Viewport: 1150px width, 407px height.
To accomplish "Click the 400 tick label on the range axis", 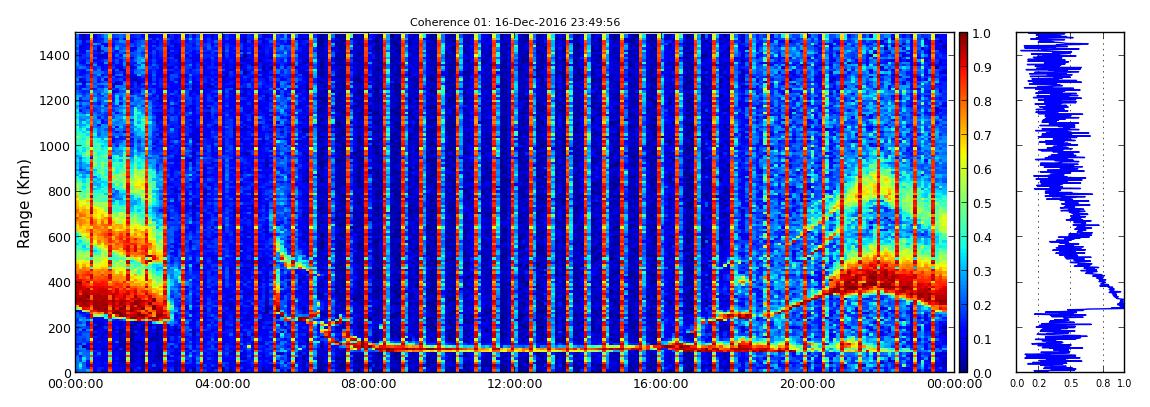I will coord(59,282).
